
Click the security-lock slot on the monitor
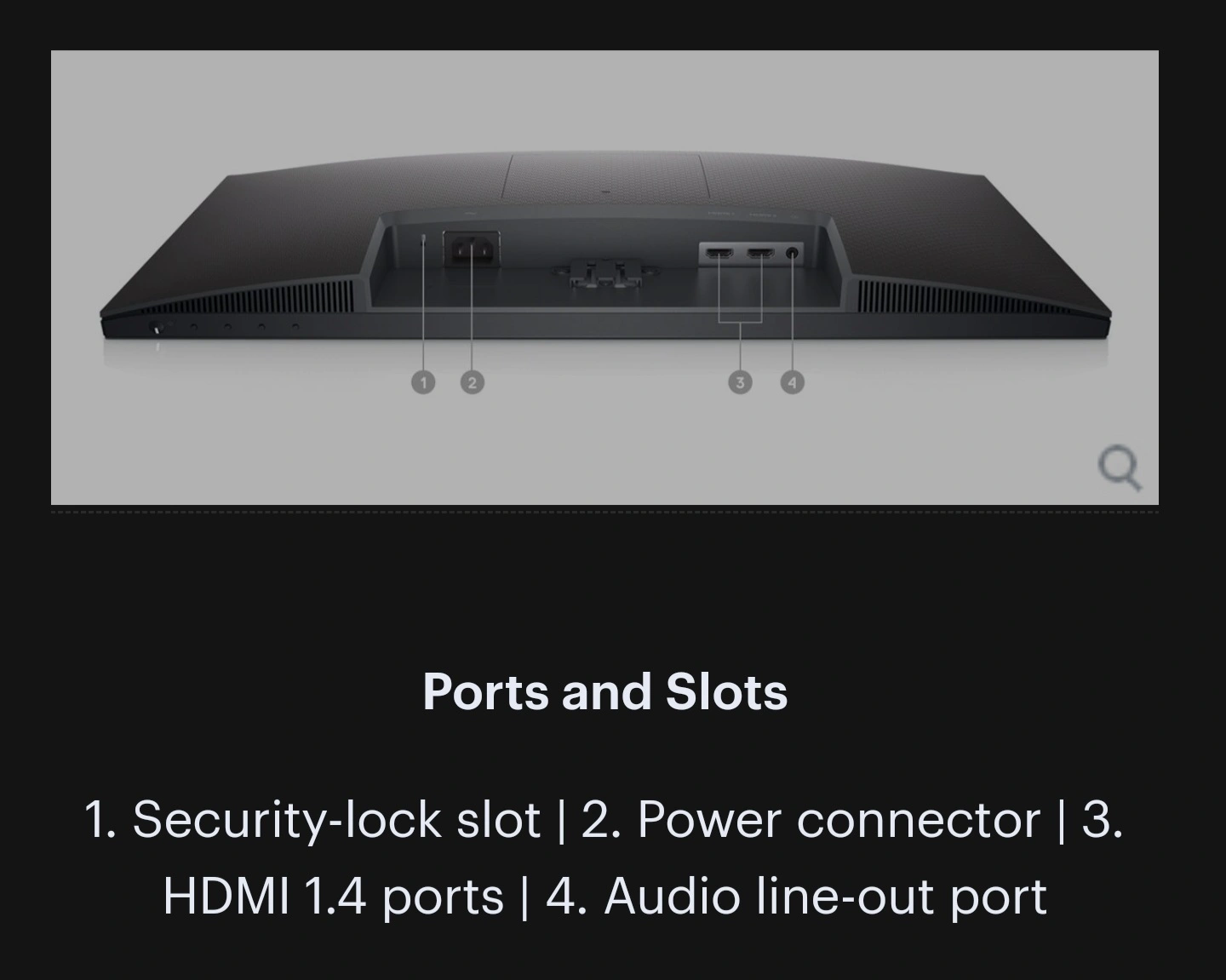click(x=424, y=242)
